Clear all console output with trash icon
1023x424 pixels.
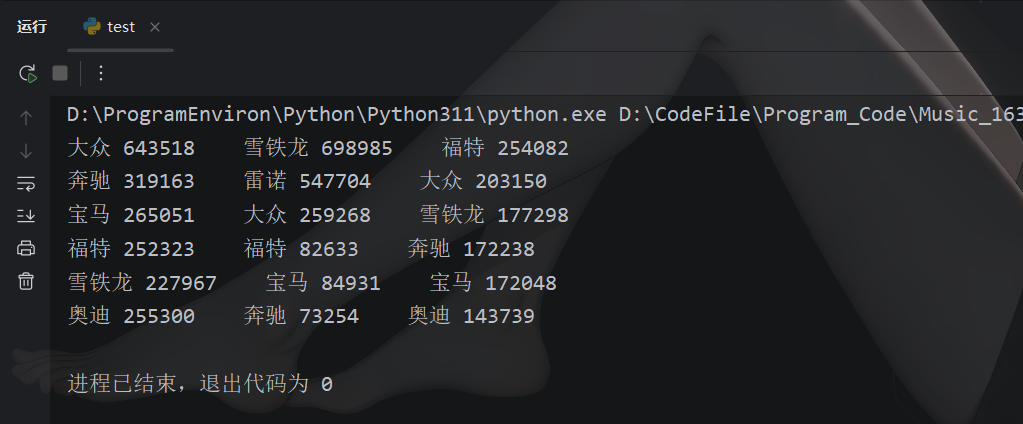click(x=26, y=281)
